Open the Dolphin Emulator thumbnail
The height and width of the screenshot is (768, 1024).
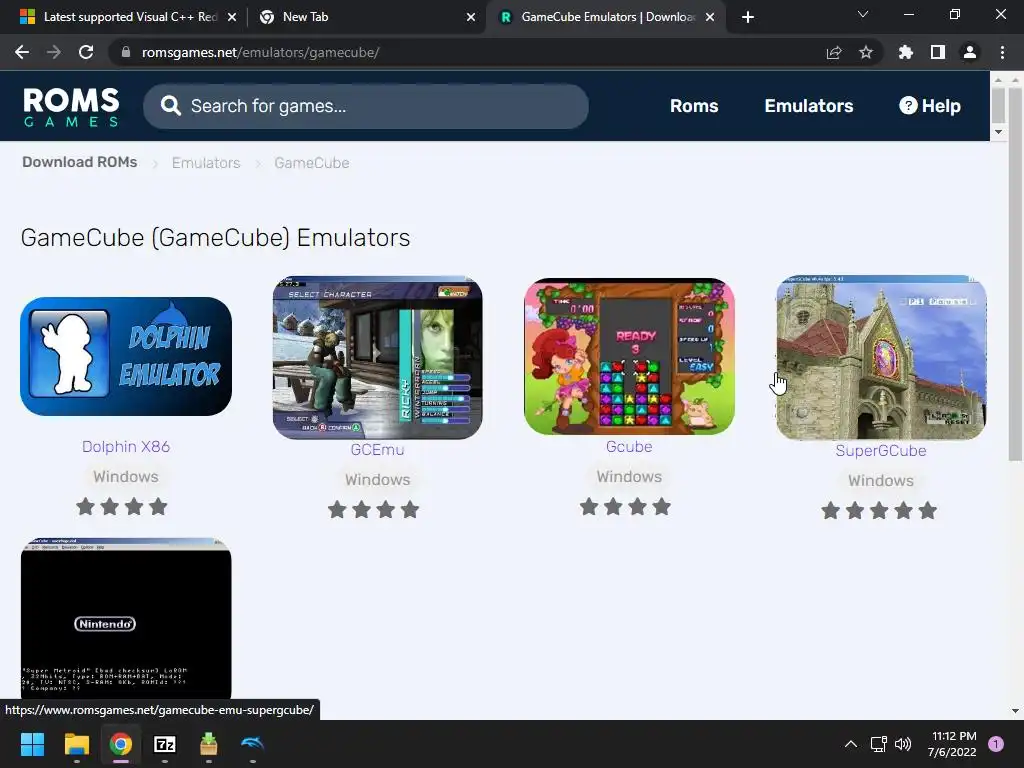click(126, 356)
